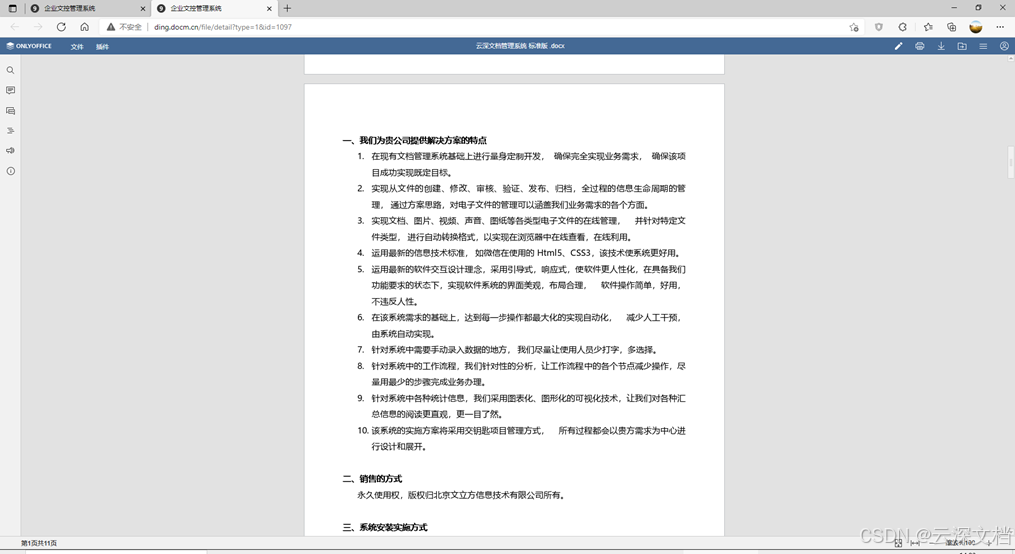Click list item 4 mentioning Html5、CSS3

pyautogui.click(x=519, y=253)
